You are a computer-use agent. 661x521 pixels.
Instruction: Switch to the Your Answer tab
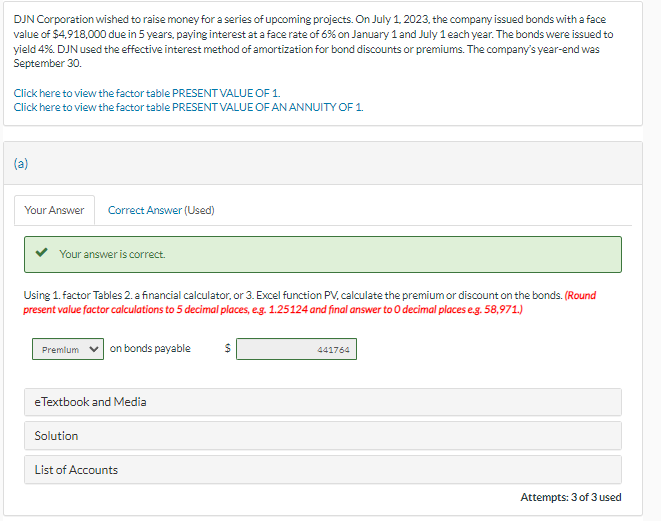pyautogui.click(x=54, y=210)
